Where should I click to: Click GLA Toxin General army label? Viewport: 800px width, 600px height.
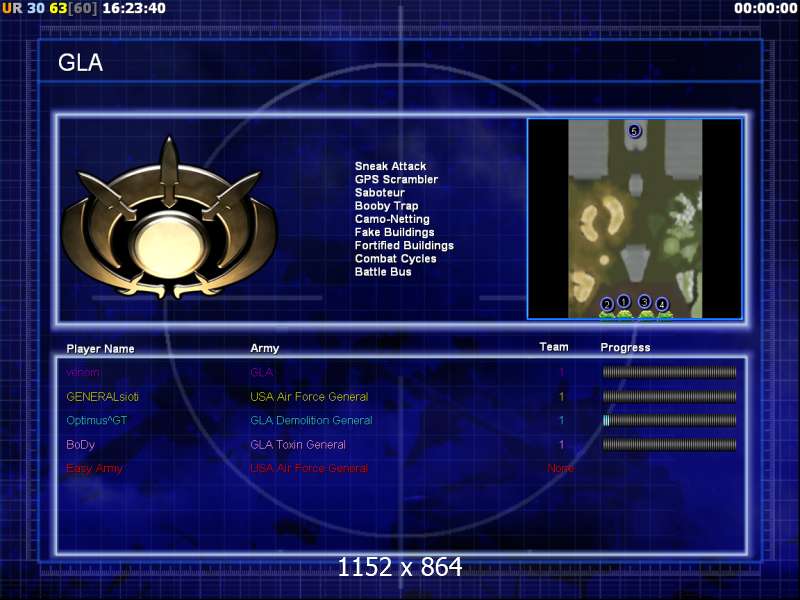(297, 444)
